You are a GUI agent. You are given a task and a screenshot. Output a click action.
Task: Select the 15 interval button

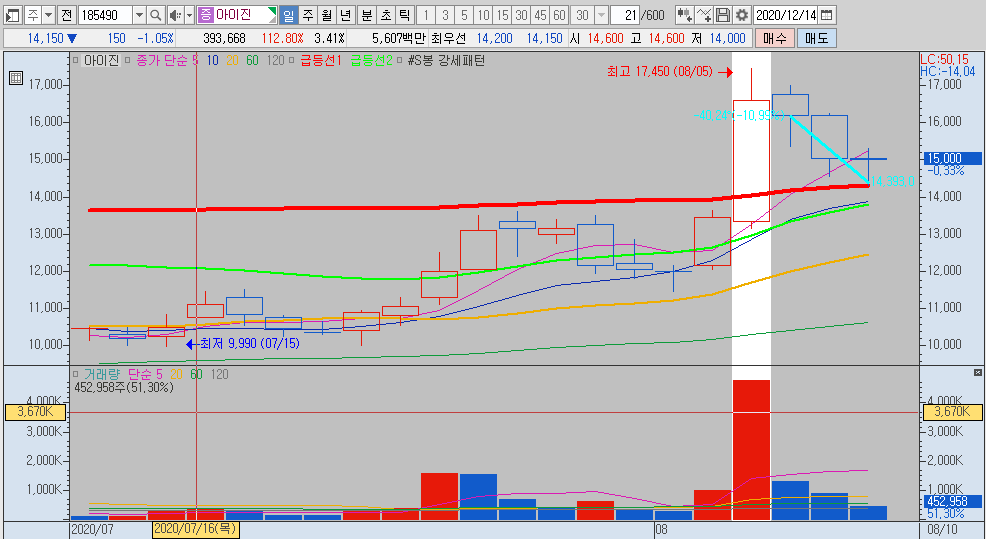coord(502,15)
